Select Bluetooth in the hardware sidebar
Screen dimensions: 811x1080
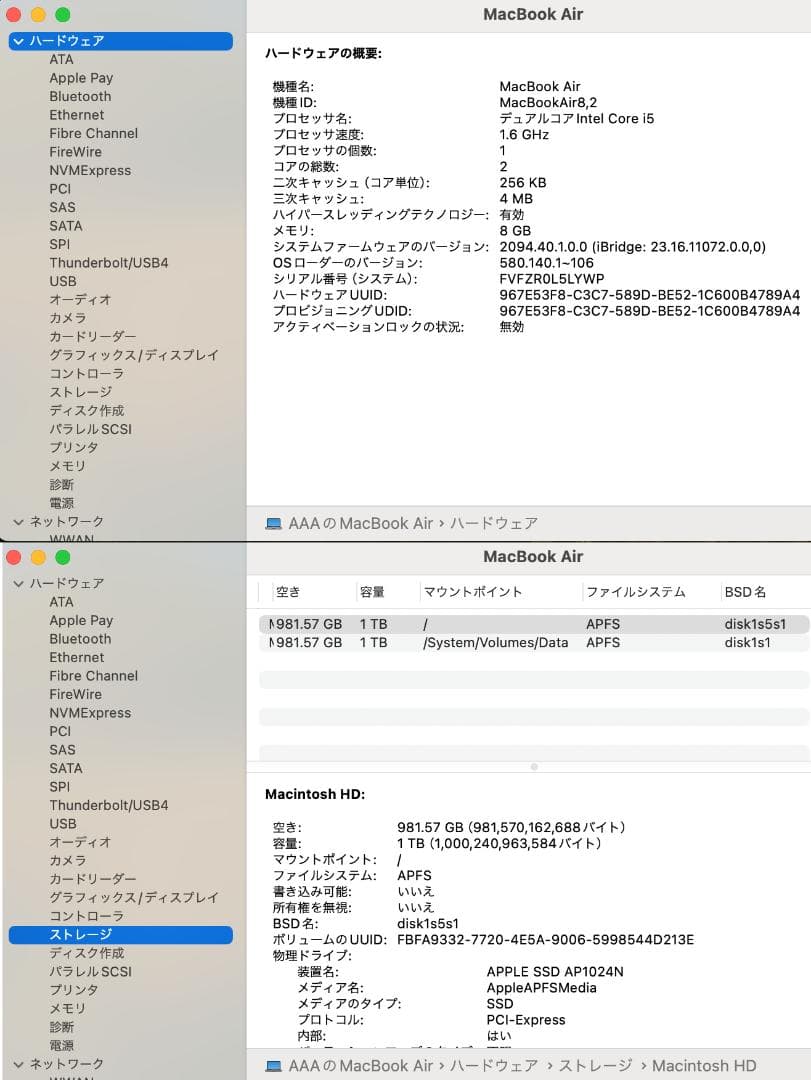tap(80, 96)
